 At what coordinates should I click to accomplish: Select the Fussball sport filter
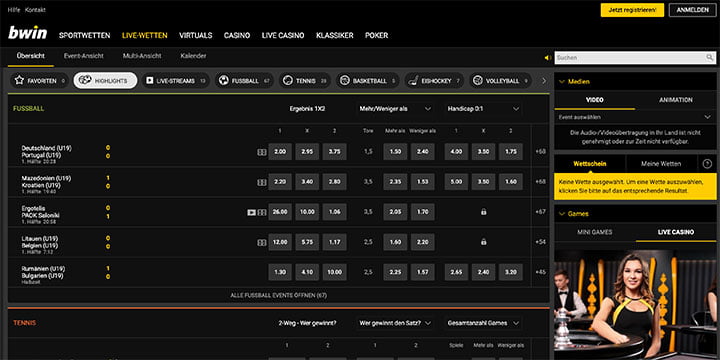click(x=245, y=81)
